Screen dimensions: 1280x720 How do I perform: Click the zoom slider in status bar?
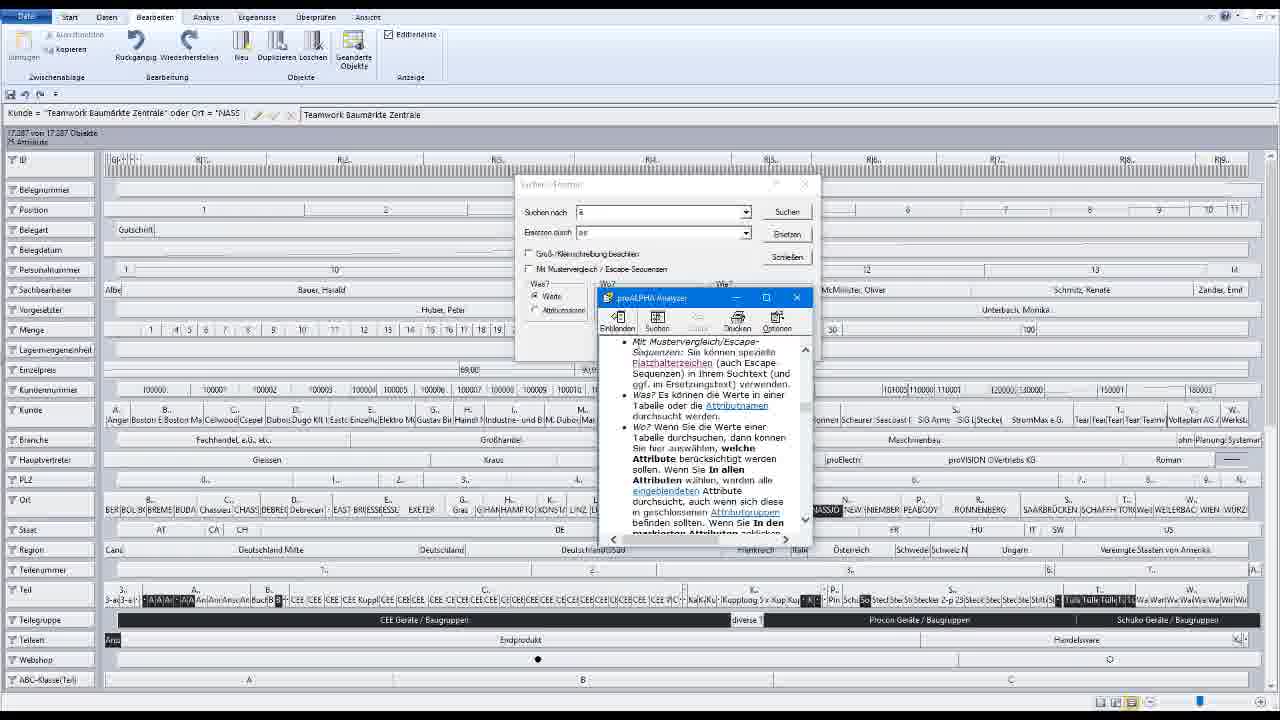pyautogui.click(x=1199, y=702)
